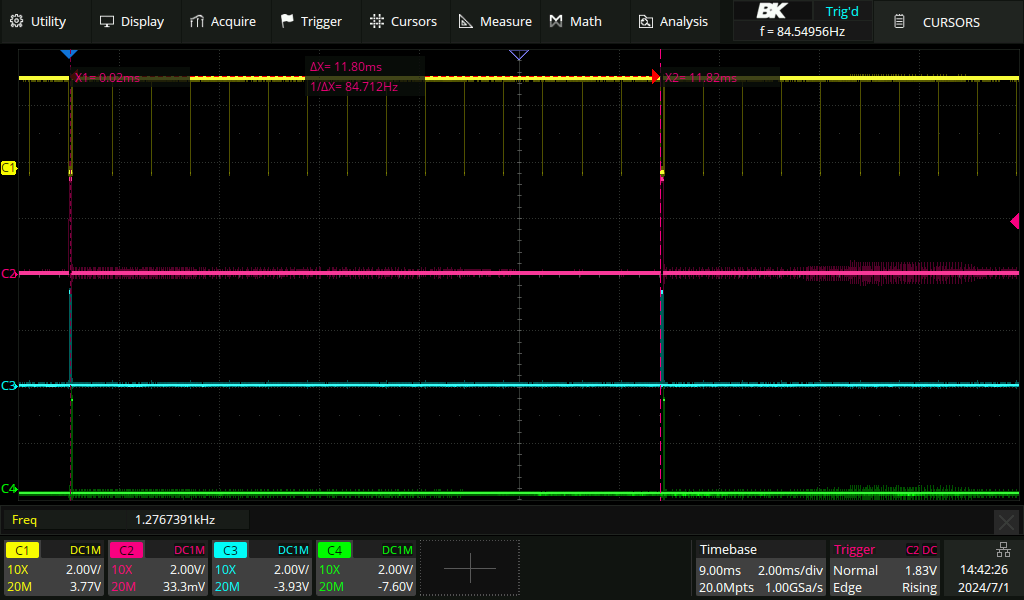Screen dimensions: 1024x600
Task: Open the Trigger settings box at bottom
Action: 885,568
